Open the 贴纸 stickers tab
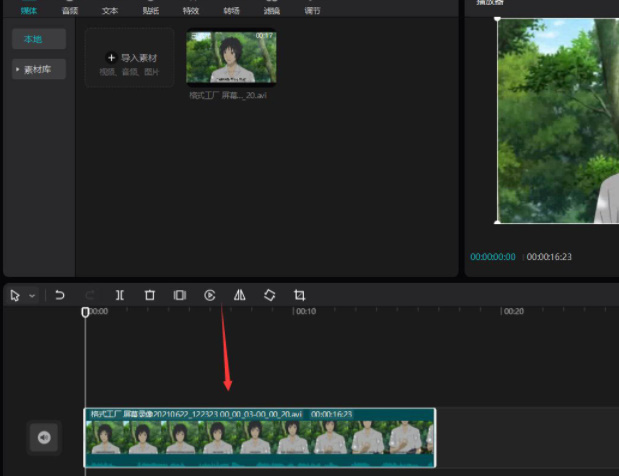The width and height of the screenshot is (619, 476). pyautogui.click(x=150, y=10)
